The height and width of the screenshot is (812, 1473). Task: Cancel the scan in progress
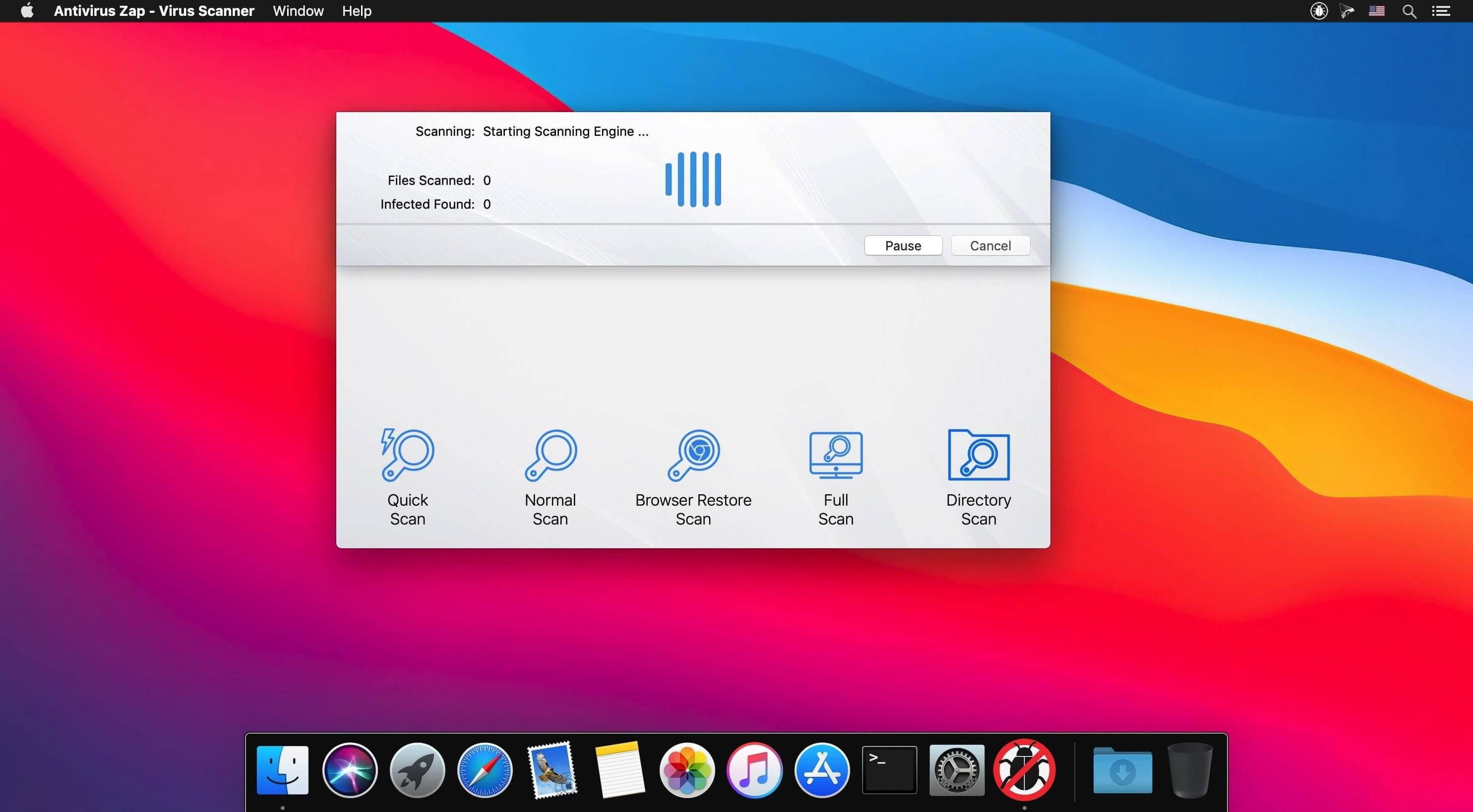point(990,246)
